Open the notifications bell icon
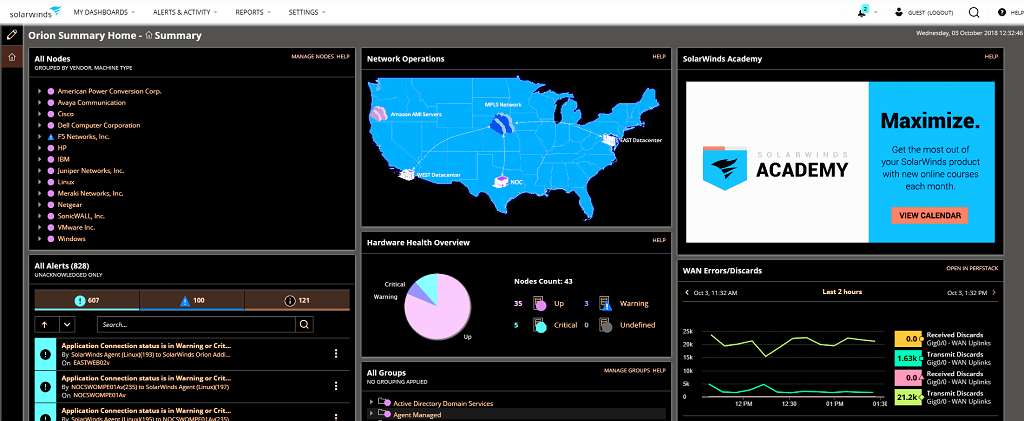Image resolution: width=1024 pixels, height=421 pixels. coord(863,12)
